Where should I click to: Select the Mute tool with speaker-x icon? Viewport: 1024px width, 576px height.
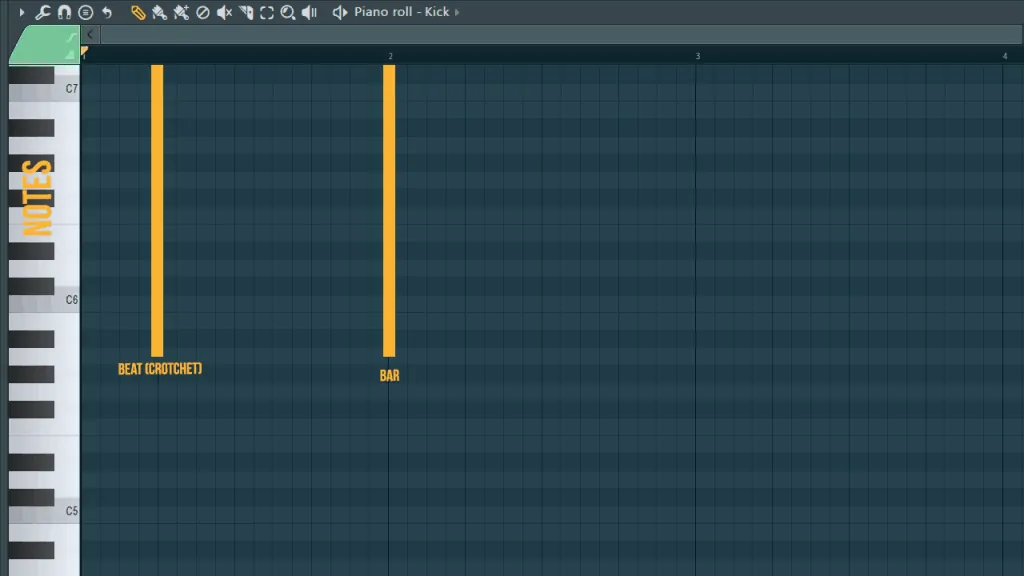[x=224, y=12]
